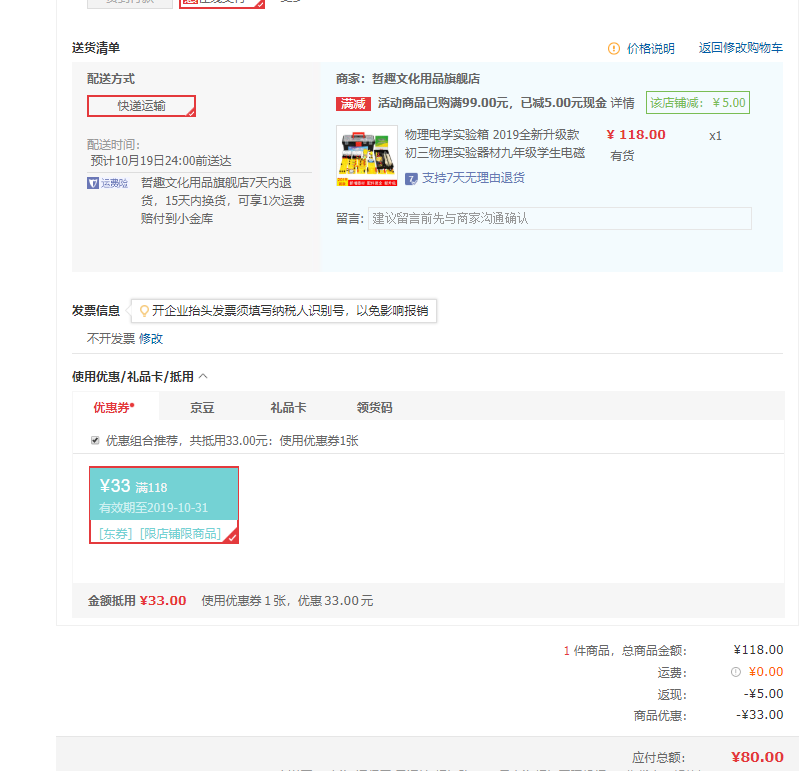Screen dimensions: 804x771
Task: Switch to the 领货码 tab
Action: 374,408
